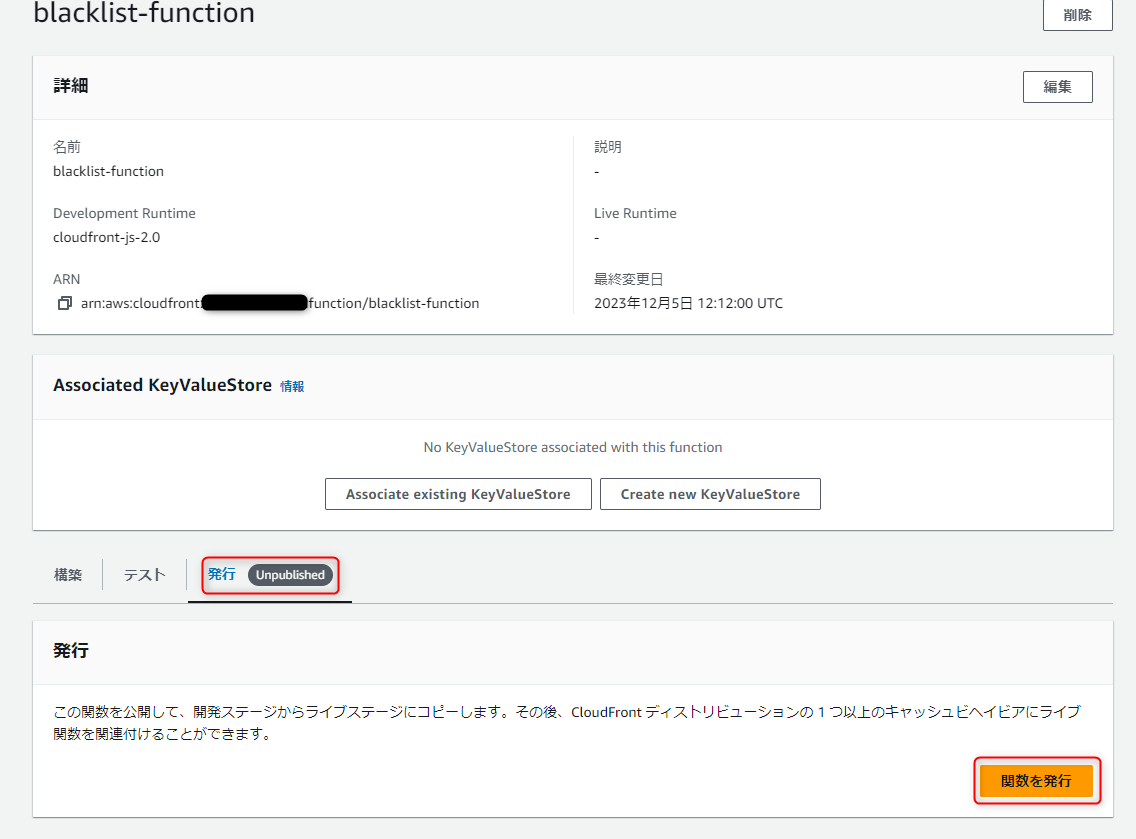Open the テスト tab
Viewport: 1136px width, 839px height.
pyautogui.click(x=143, y=574)
